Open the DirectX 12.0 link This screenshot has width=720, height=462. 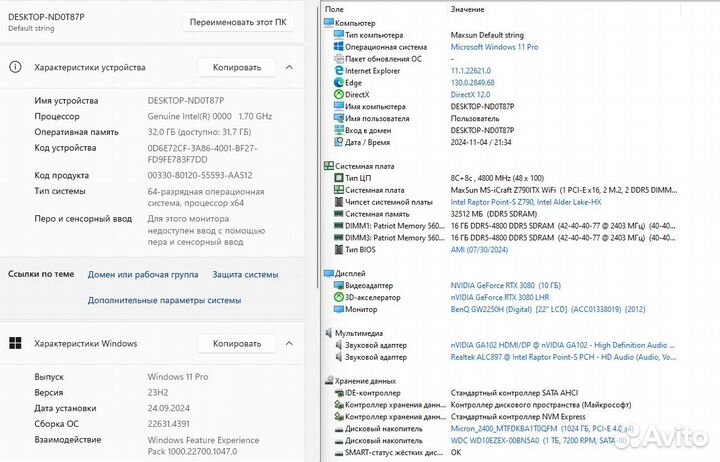tap(470, 94)
